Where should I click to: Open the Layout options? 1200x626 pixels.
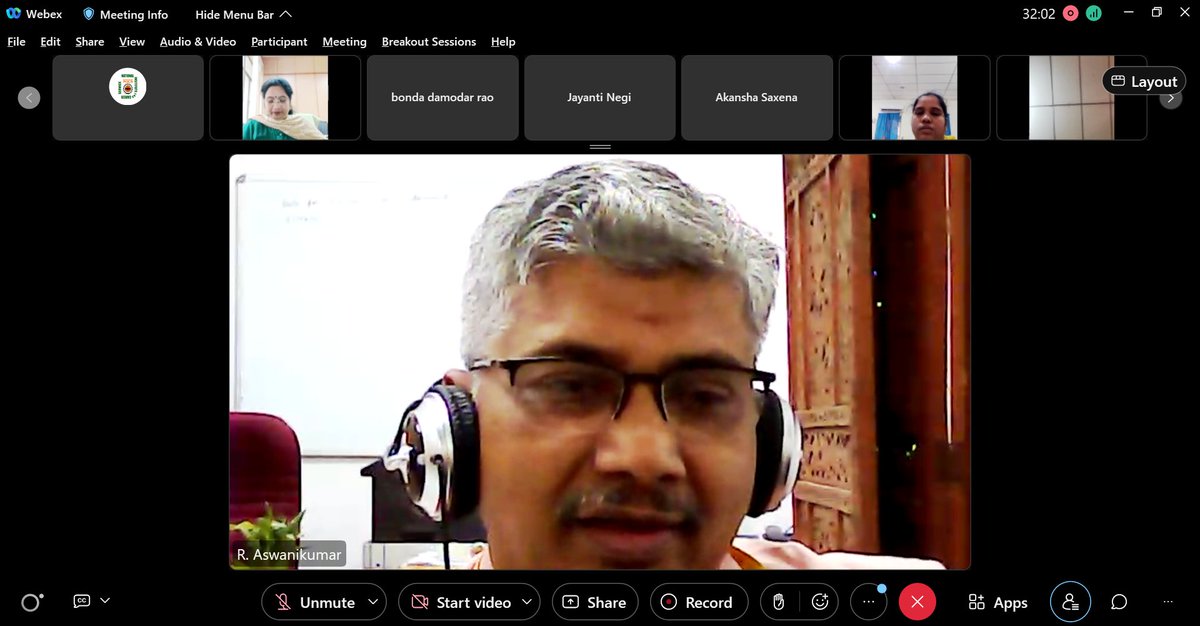1144,82
